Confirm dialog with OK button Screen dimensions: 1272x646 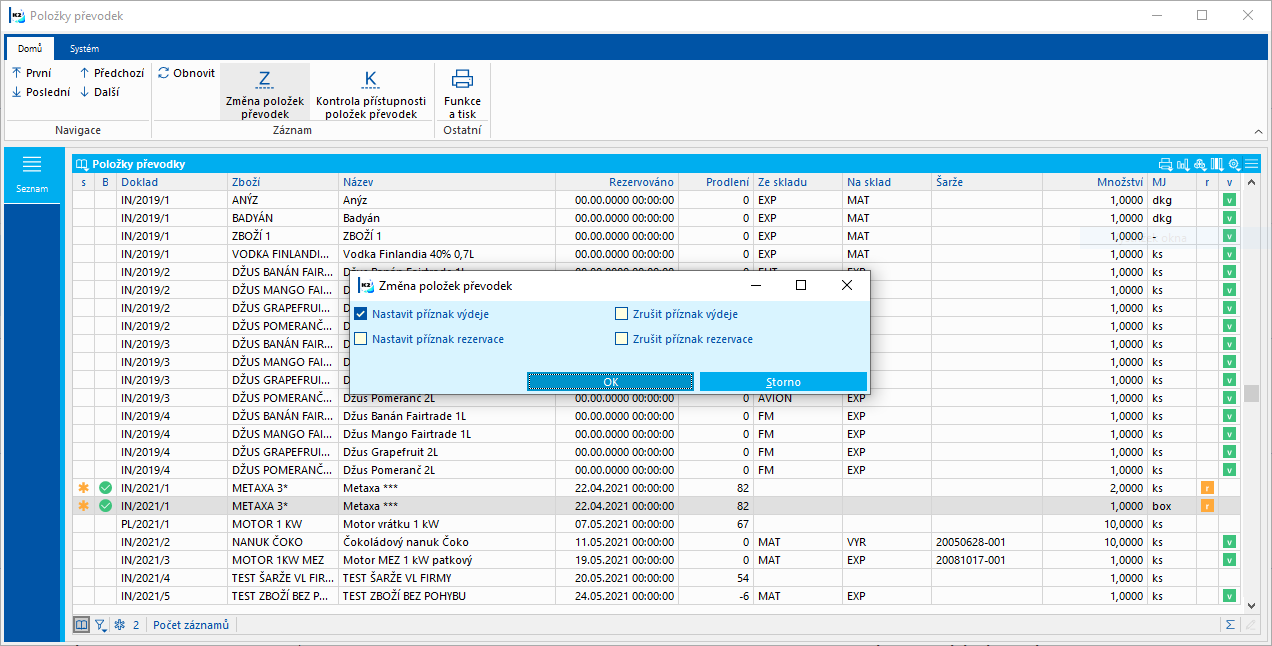coord(610,382)
